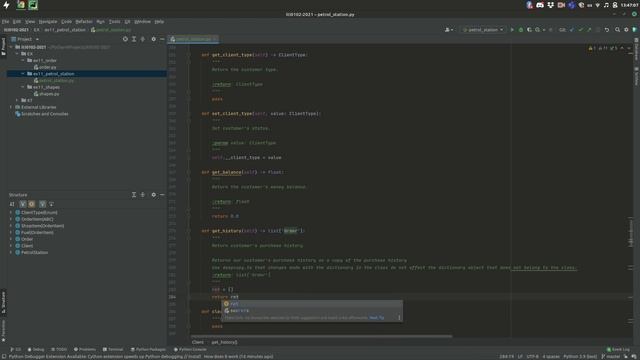The image size is (640, 360).
Task: Open order.py in the project tree
Action: coord(45,67)
